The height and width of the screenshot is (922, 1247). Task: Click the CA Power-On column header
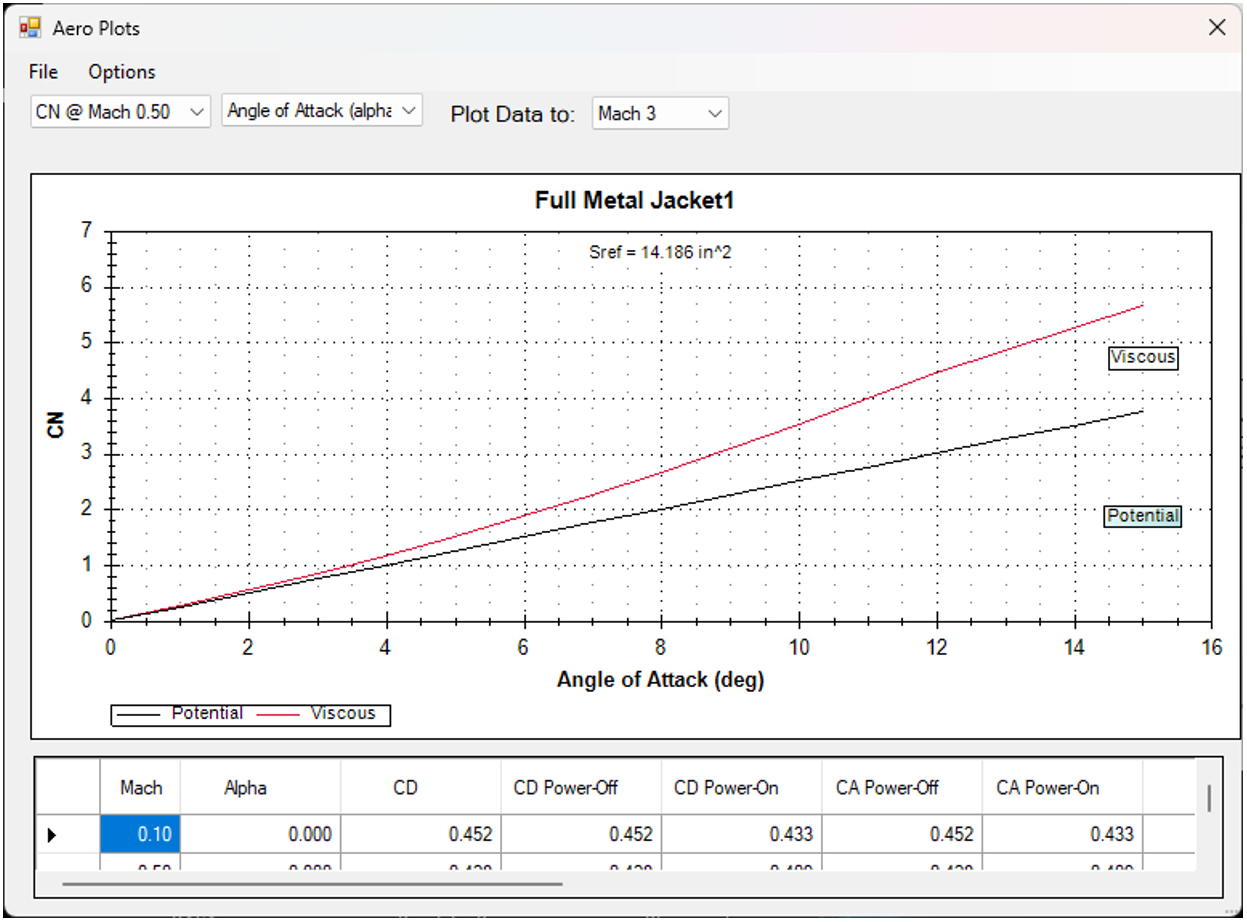pos(1048,788)
